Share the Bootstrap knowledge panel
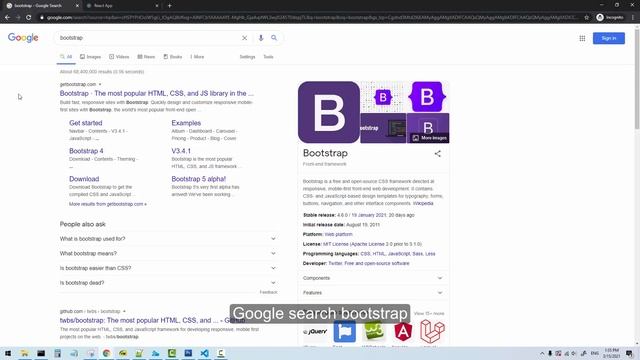The image size is (640, 360). [438, 154]
